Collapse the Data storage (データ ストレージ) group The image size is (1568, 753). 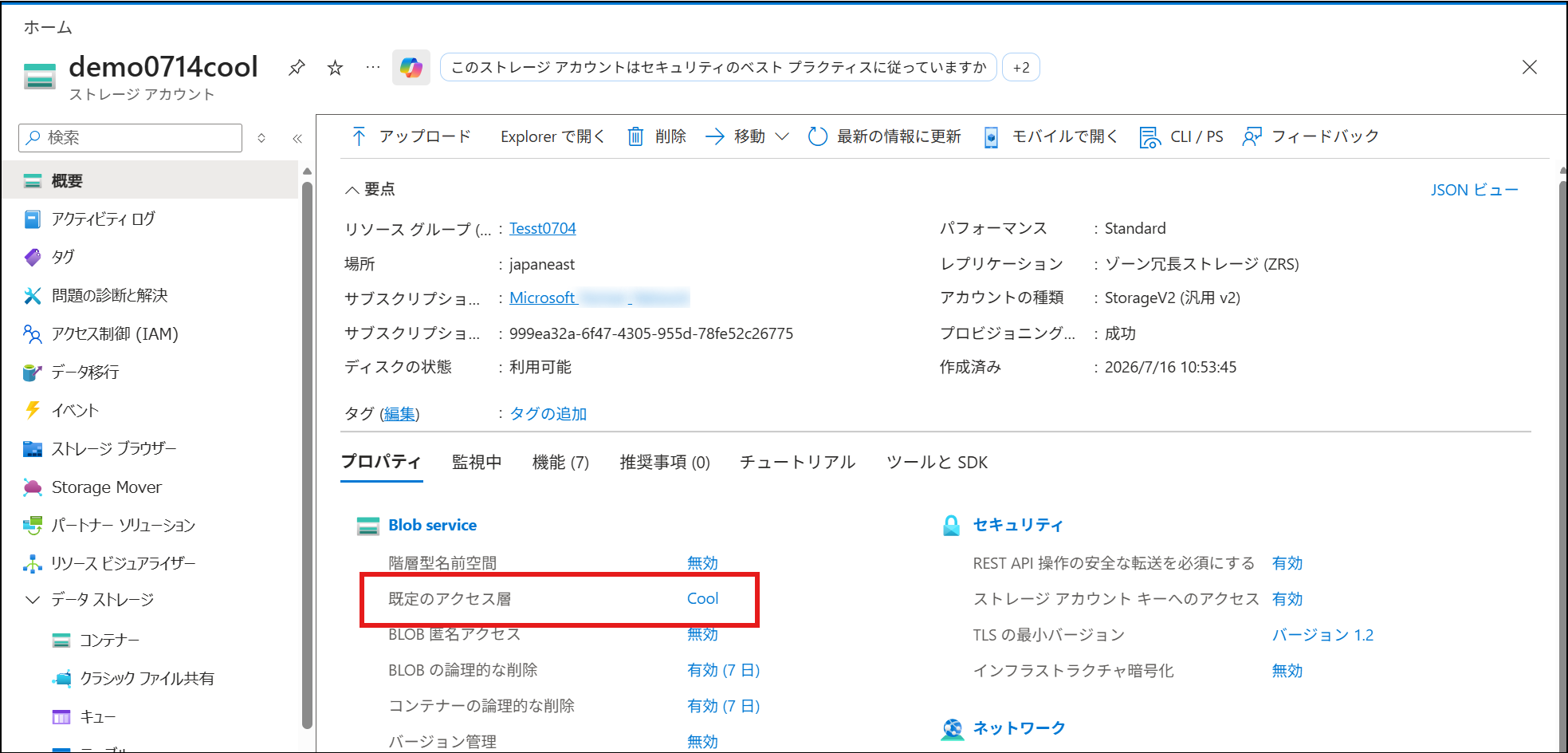pos(33,600)
